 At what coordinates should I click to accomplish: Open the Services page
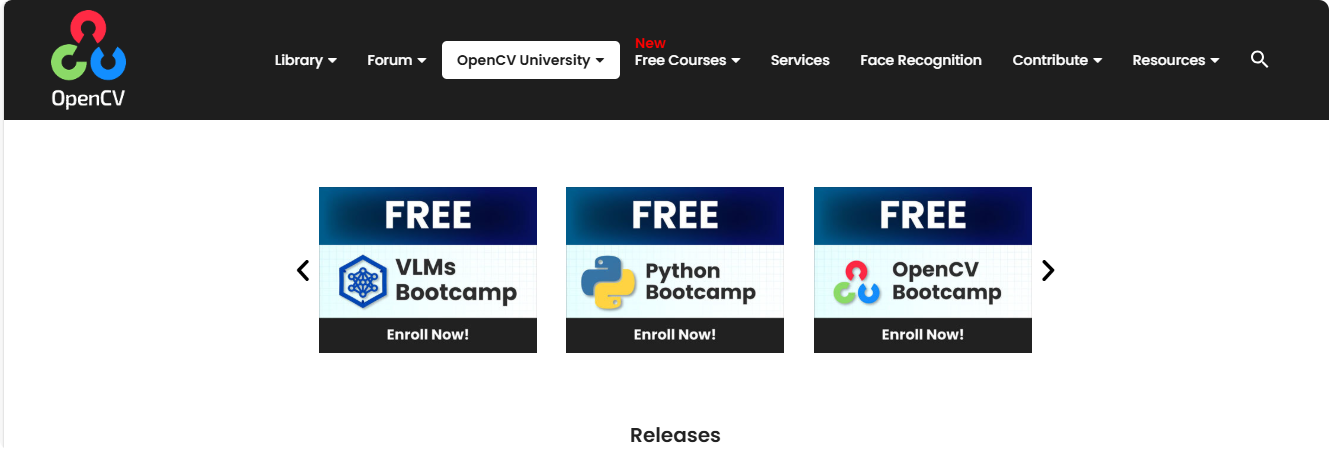(800, 60)
